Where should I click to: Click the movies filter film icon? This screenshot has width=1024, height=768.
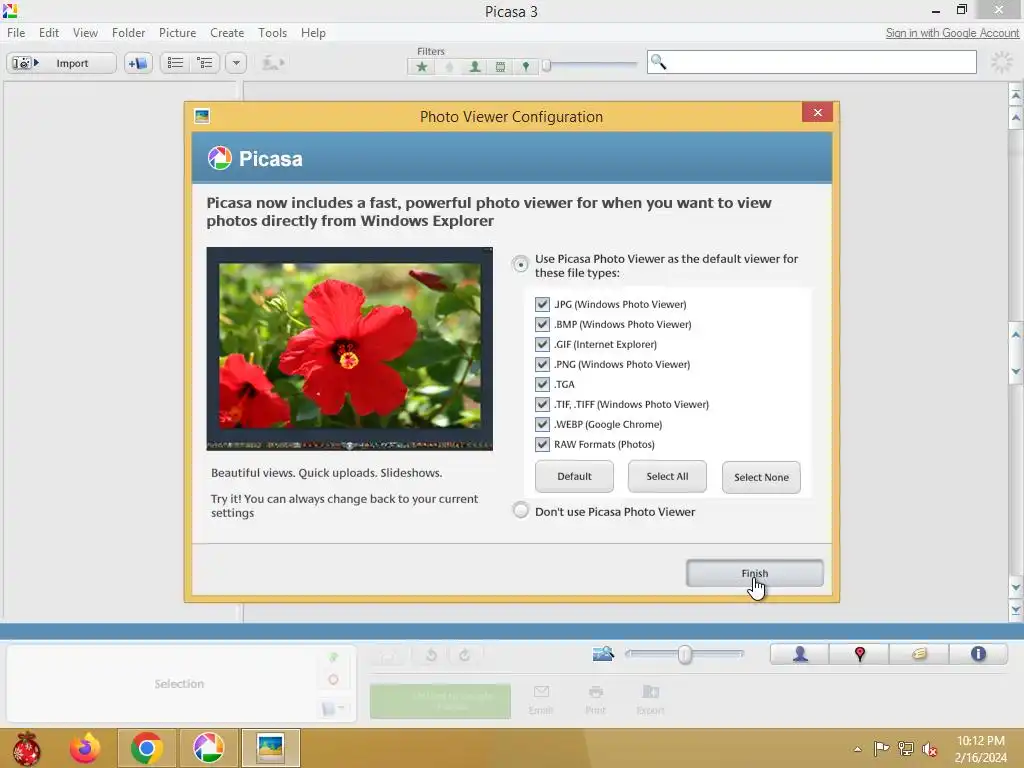click(500, 67)
